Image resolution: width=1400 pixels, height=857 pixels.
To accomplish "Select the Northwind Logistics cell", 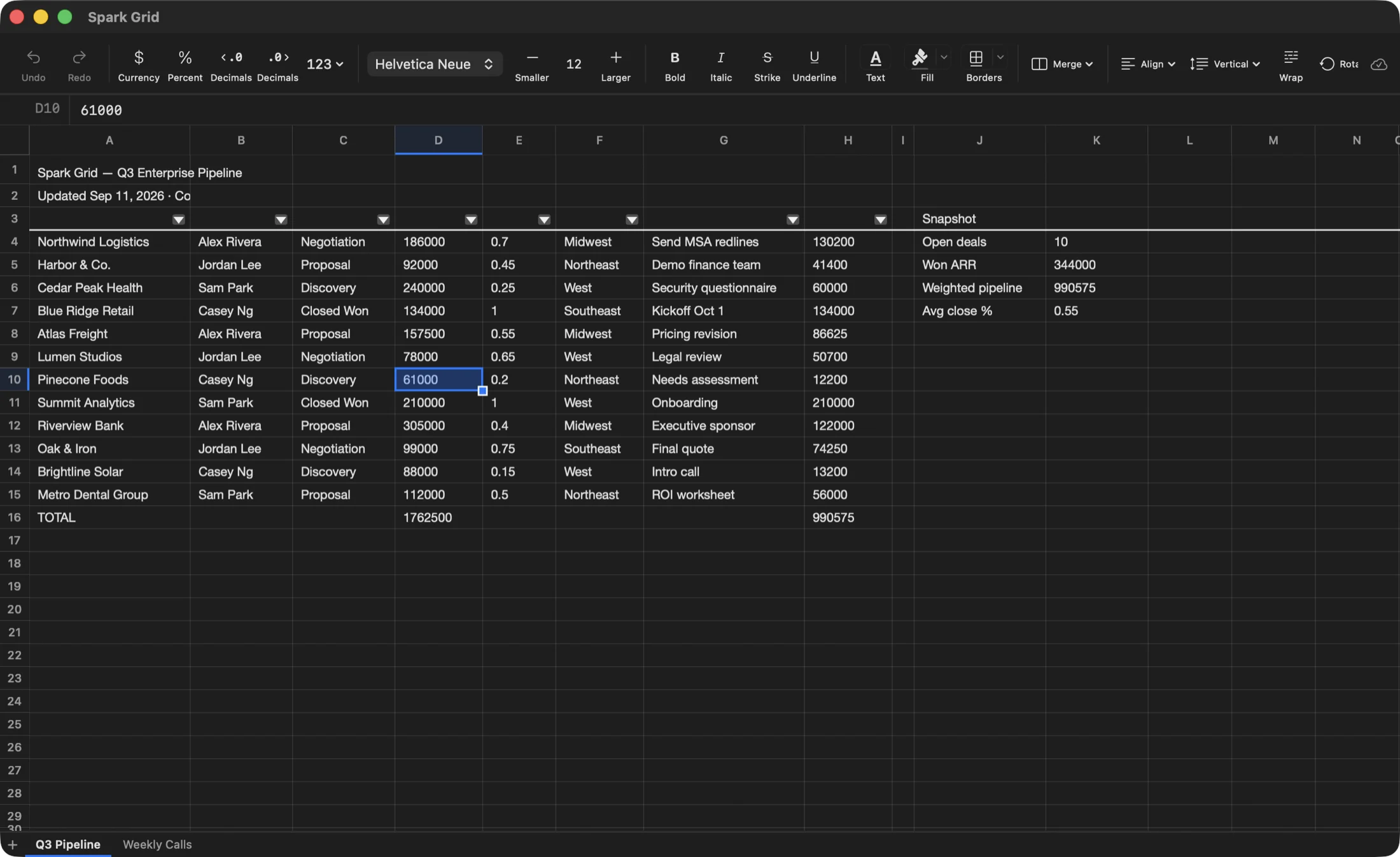I will pyautogui.click(x=109, y=242).
